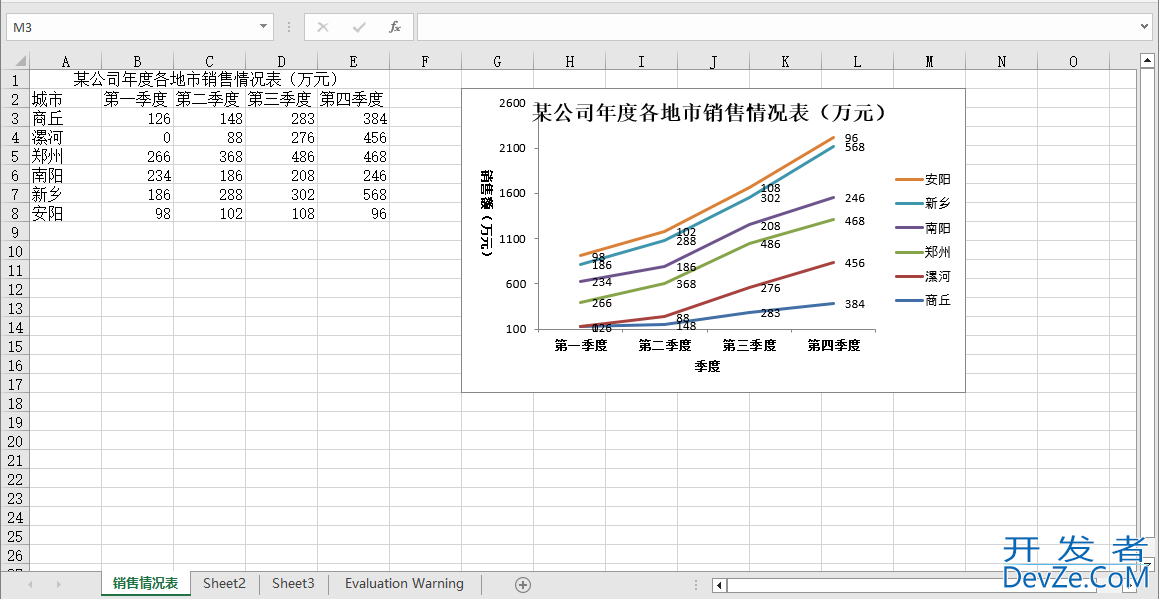Select the 第四季度 header cell in row 2
The height and width of the screenshot is (599, 1159).
click(353, 98)
